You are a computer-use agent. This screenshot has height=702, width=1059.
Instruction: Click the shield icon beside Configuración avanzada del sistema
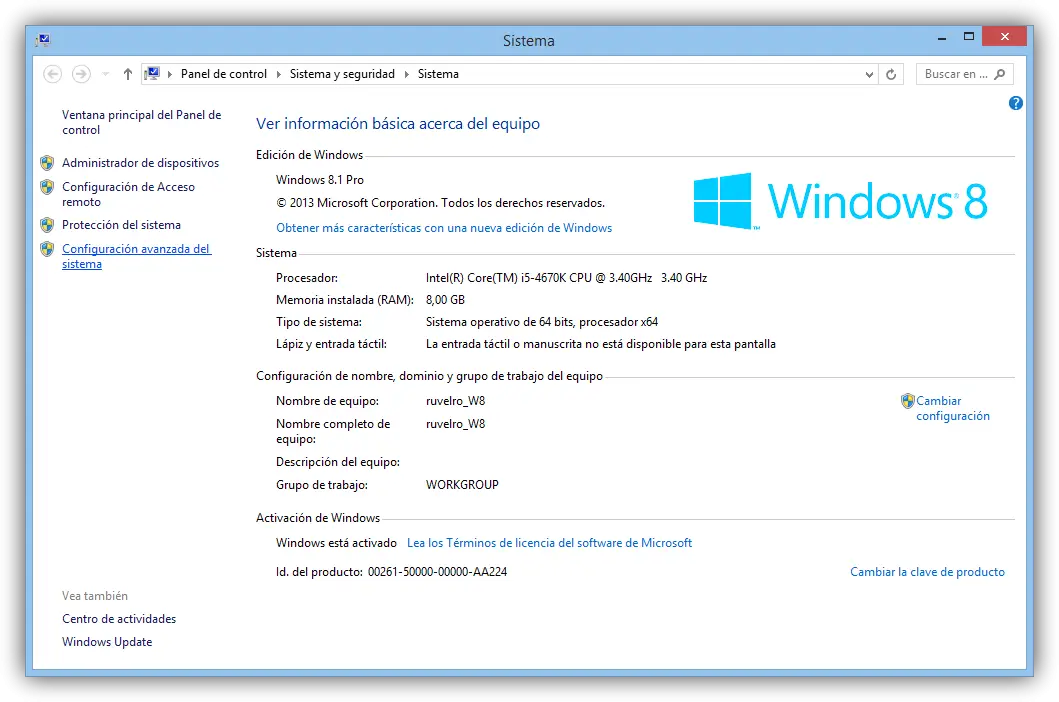tap(47, 249)
